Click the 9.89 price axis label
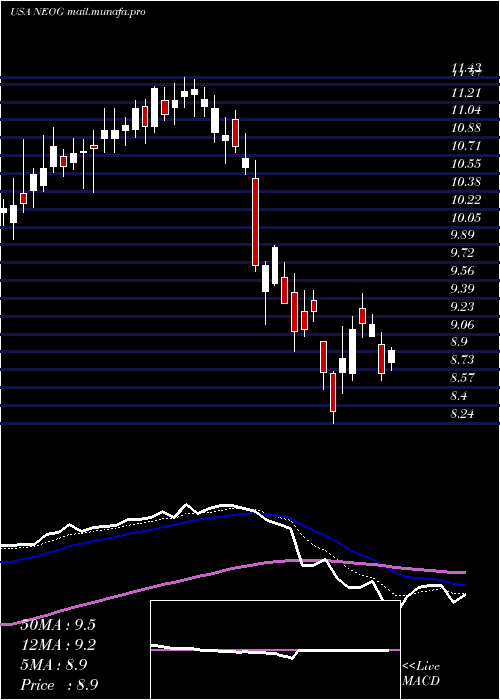Screen dimensions: 500x700 [x=462, y=235]
